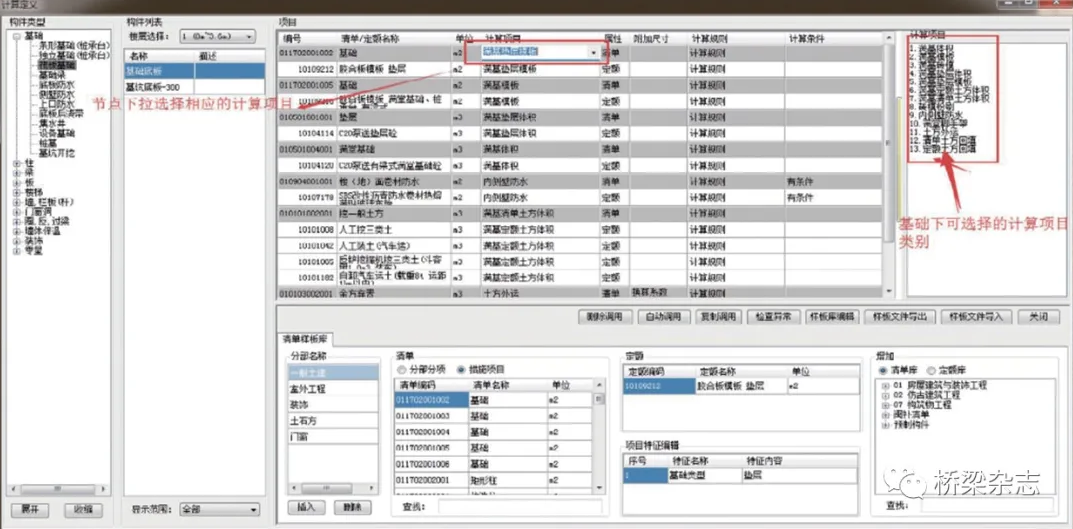The image size is (1073, 529).
Task: Click the 检查异常 button
Action: 773,317
